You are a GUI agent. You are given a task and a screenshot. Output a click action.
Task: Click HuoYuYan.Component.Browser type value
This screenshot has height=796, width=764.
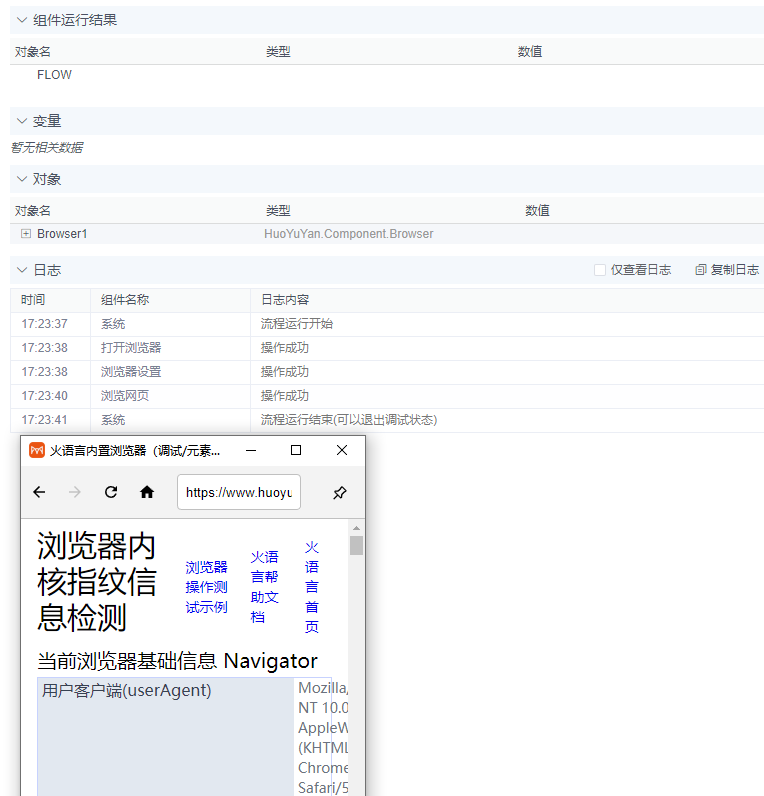click(349, 234)
